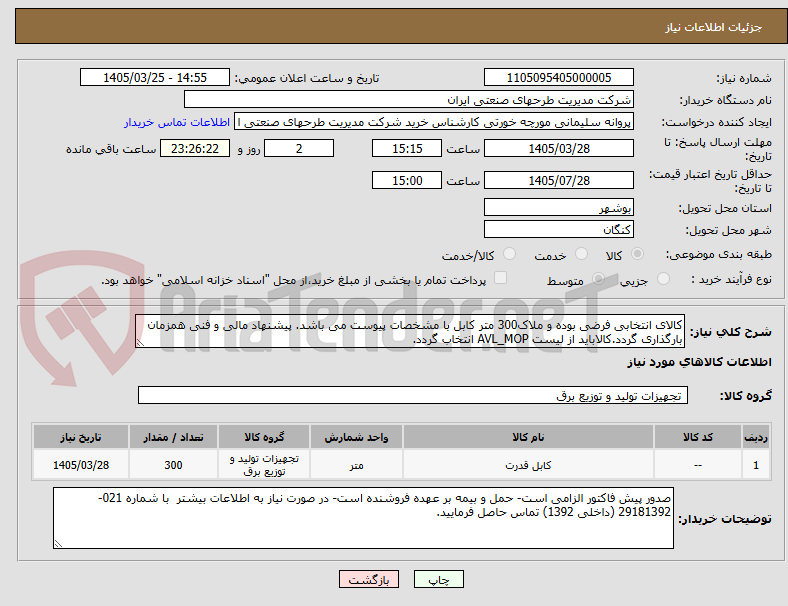Click the توضیحات خریدار label
Screen dimensions: 788x606
(725, 519)
